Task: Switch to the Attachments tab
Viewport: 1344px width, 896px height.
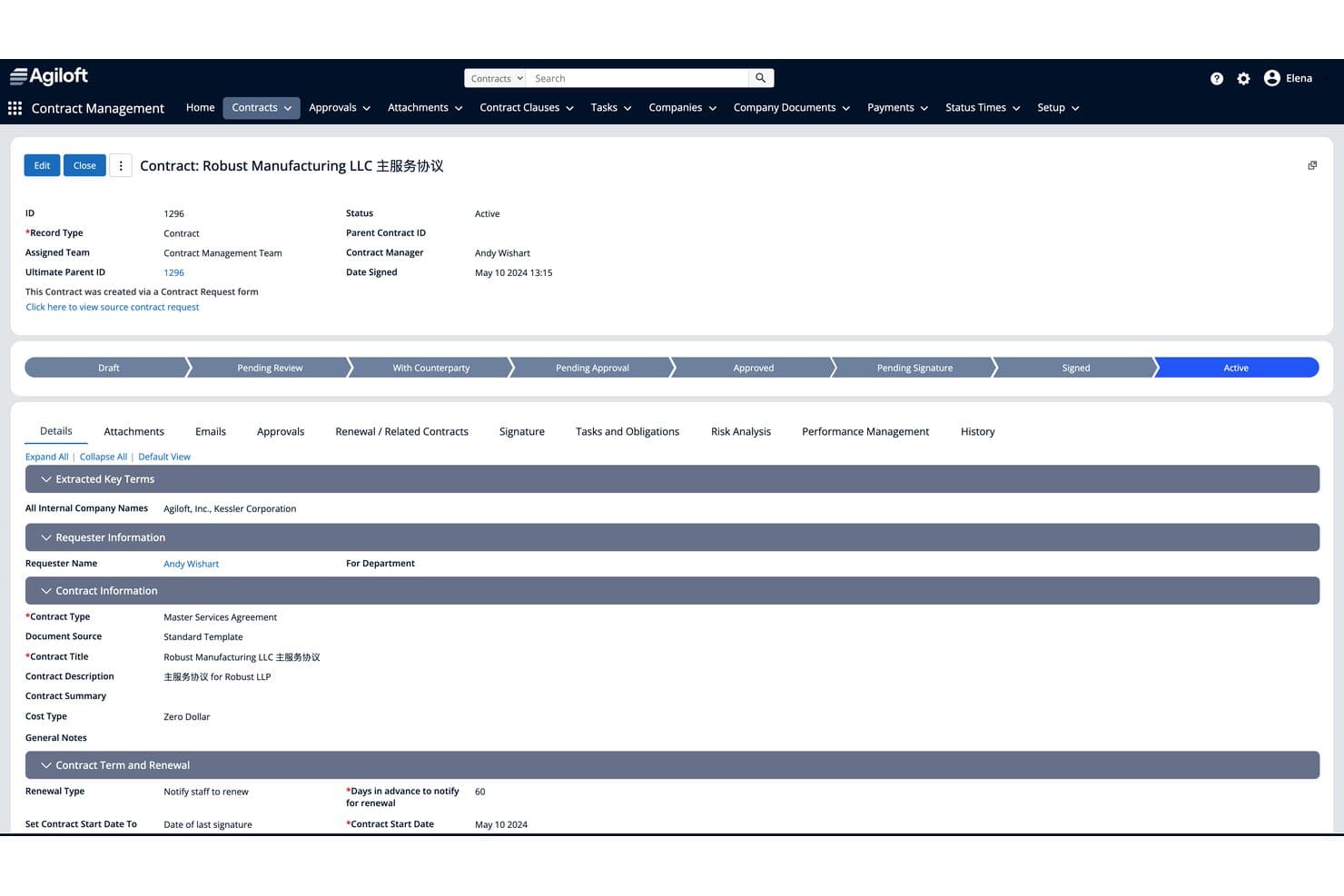Action: tap(134, 432)
